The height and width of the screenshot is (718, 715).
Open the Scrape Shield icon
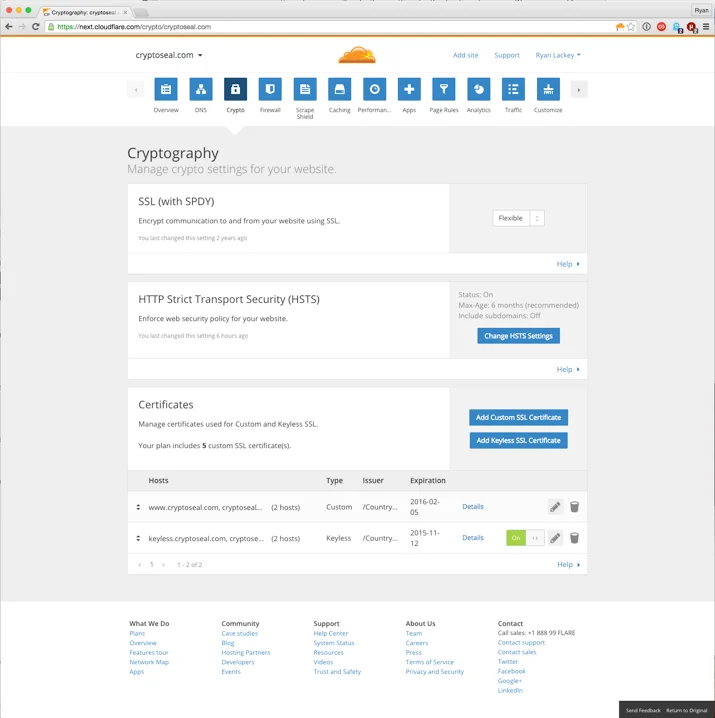(x=305, y=89)
